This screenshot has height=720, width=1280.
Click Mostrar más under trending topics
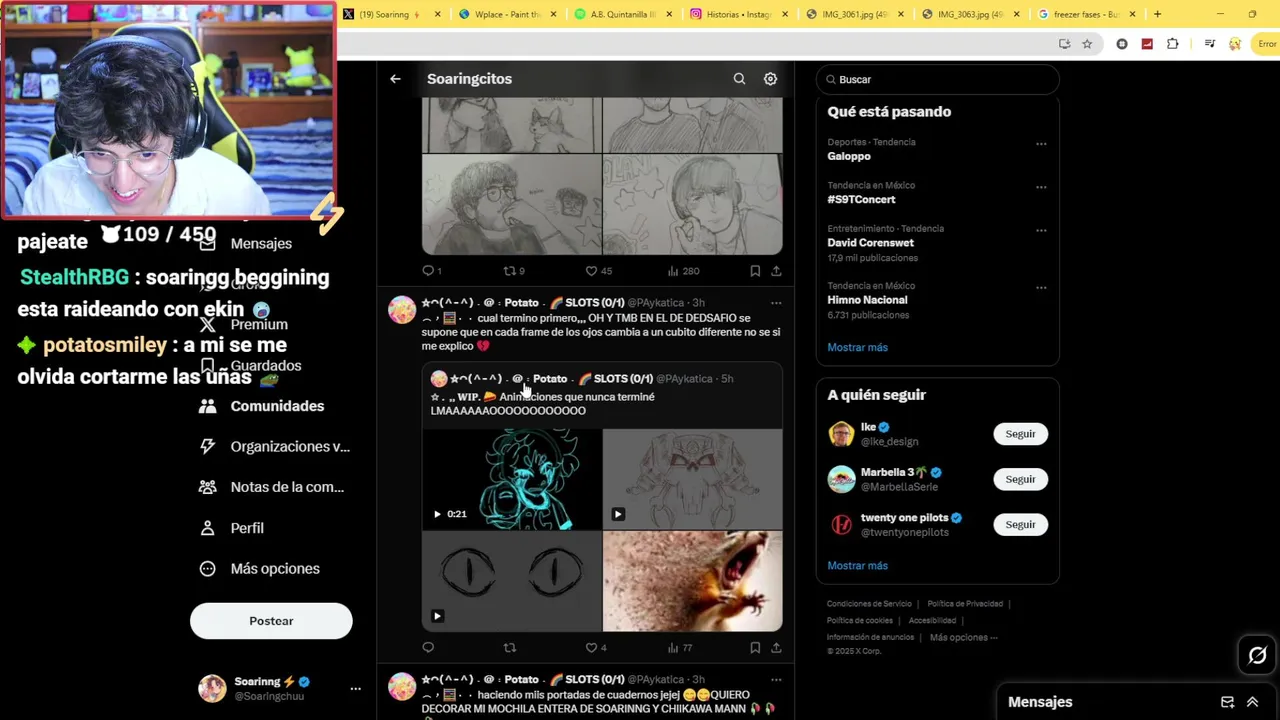tap(857, 347)
